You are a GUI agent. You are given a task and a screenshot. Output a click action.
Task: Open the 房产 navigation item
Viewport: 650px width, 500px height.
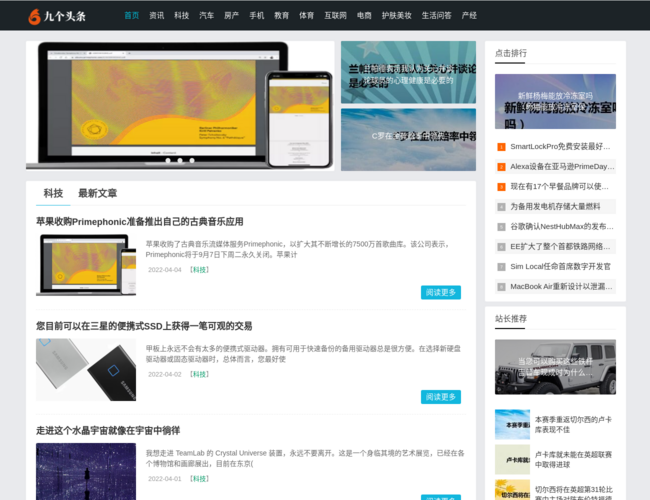(x=231, y=16)
